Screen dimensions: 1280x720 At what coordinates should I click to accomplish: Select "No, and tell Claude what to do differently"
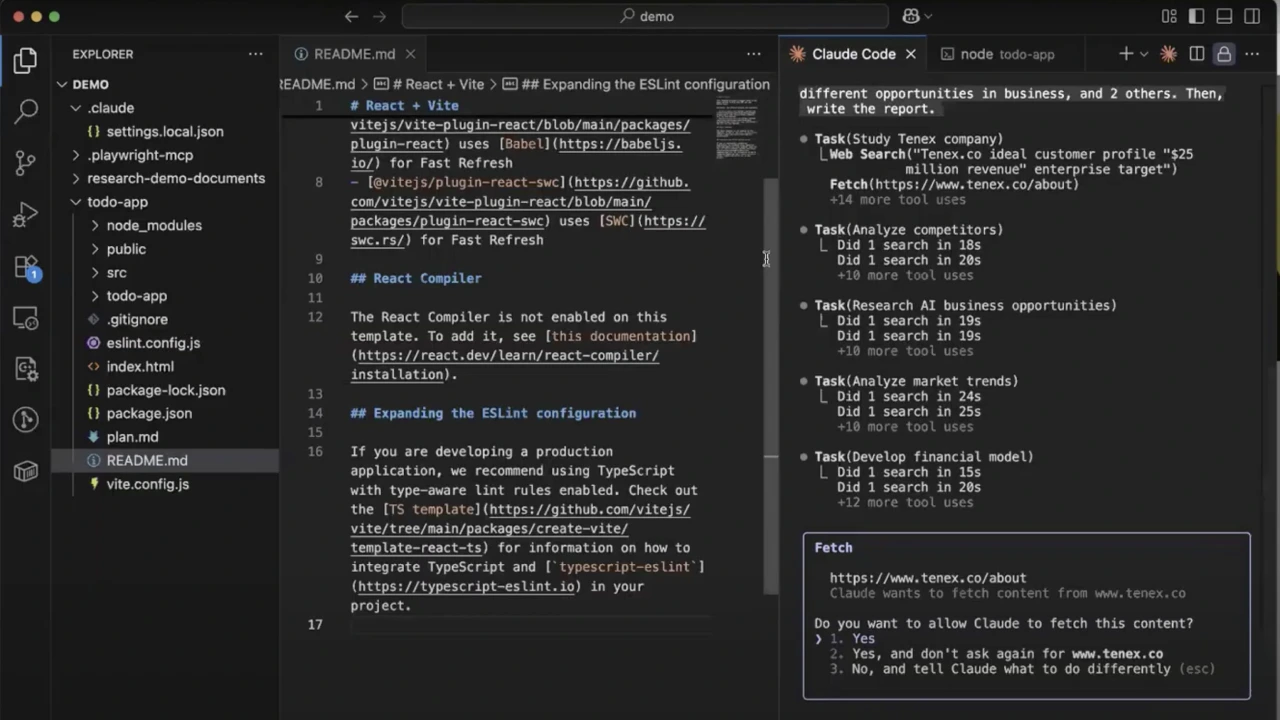[x=1010, y=668]
